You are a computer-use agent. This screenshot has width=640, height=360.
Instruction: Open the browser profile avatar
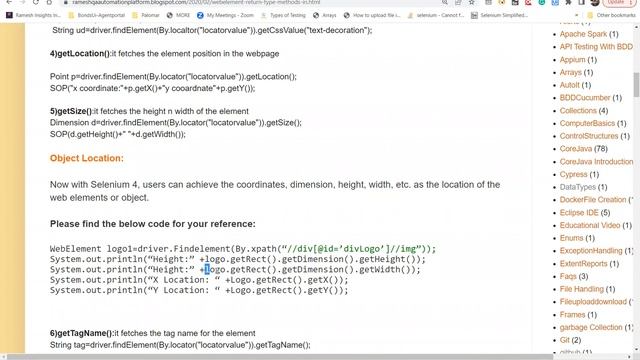coord(595,2)
